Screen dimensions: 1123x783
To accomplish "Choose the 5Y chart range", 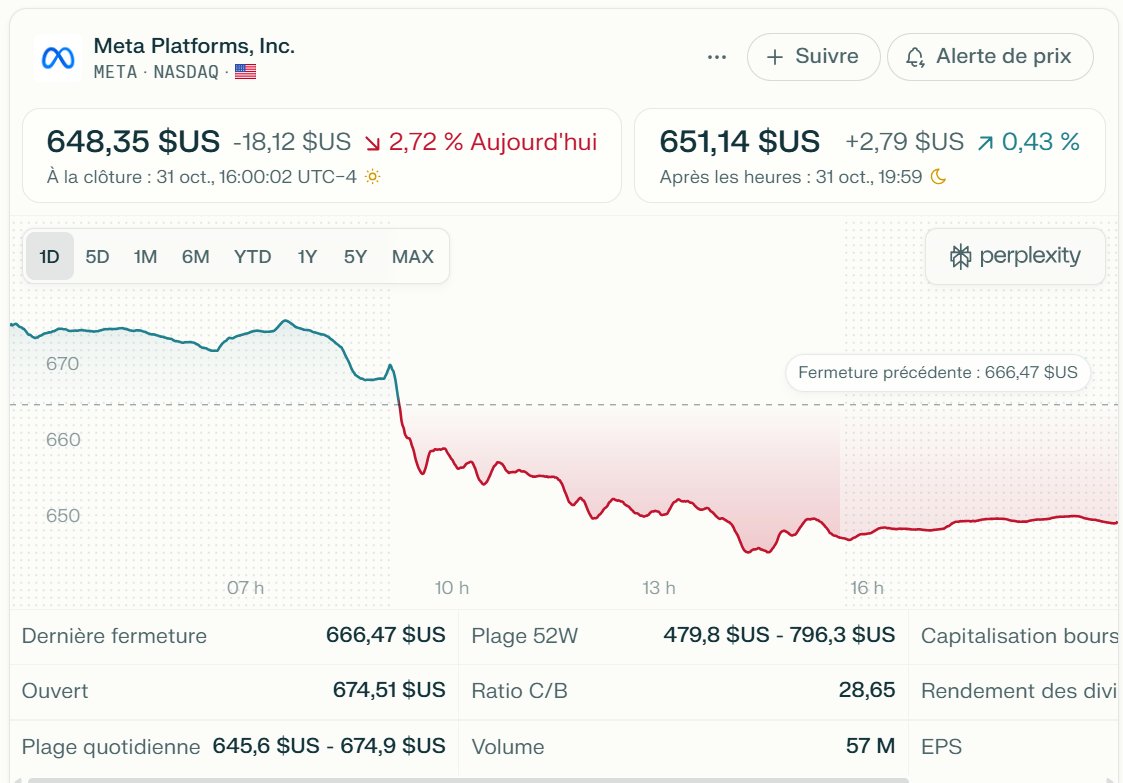I will pos(355,257).
